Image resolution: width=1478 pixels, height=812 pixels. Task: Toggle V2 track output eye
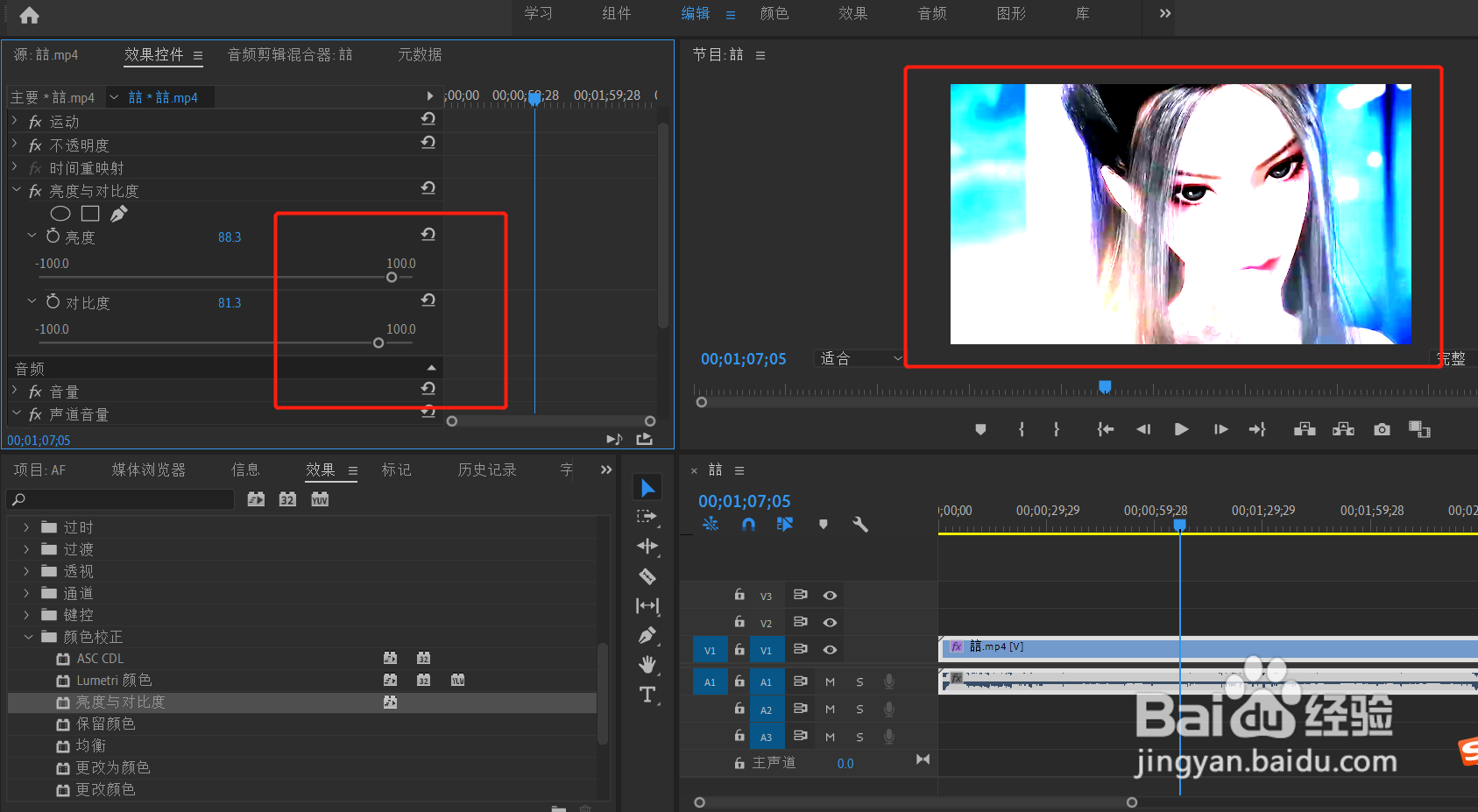pos(830,623)
